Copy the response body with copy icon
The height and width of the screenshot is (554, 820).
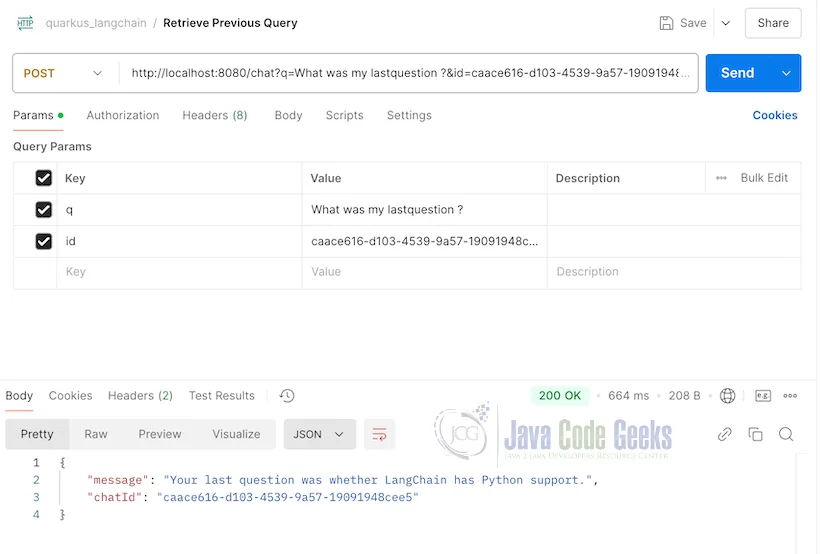tap(755, 434)
